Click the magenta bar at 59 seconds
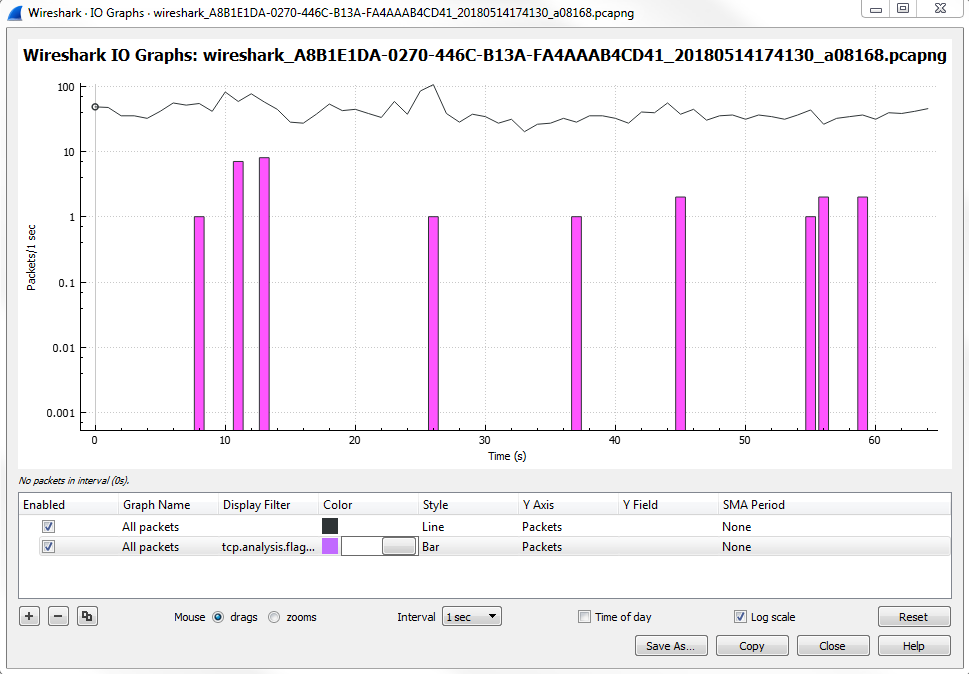 [862, 313]
